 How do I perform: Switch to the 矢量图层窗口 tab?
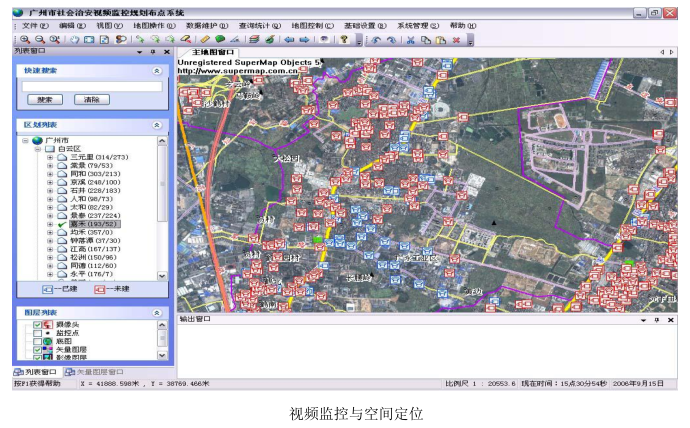click(95, 372)
